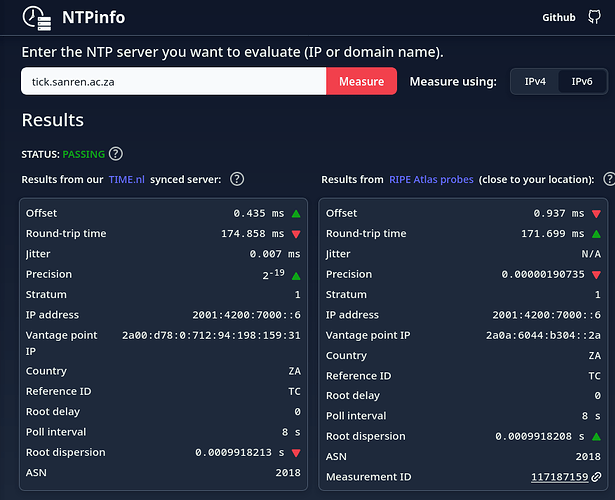Switch measurement to IPv6

pyautogui.click(x=582, y=82)
